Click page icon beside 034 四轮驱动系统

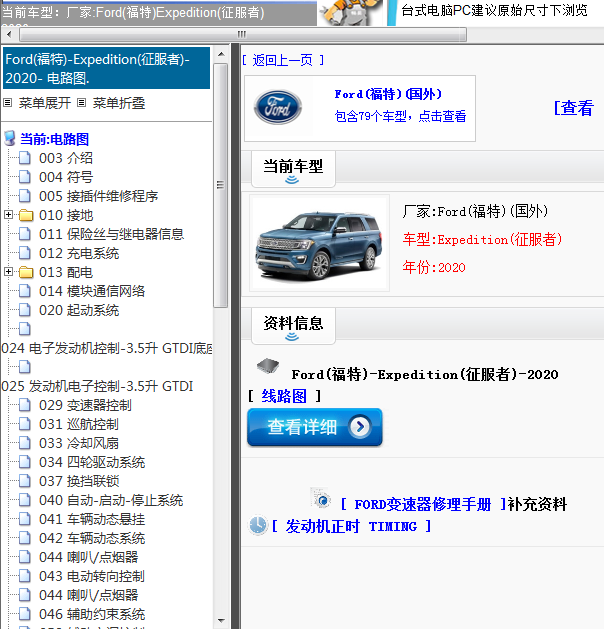25,462
